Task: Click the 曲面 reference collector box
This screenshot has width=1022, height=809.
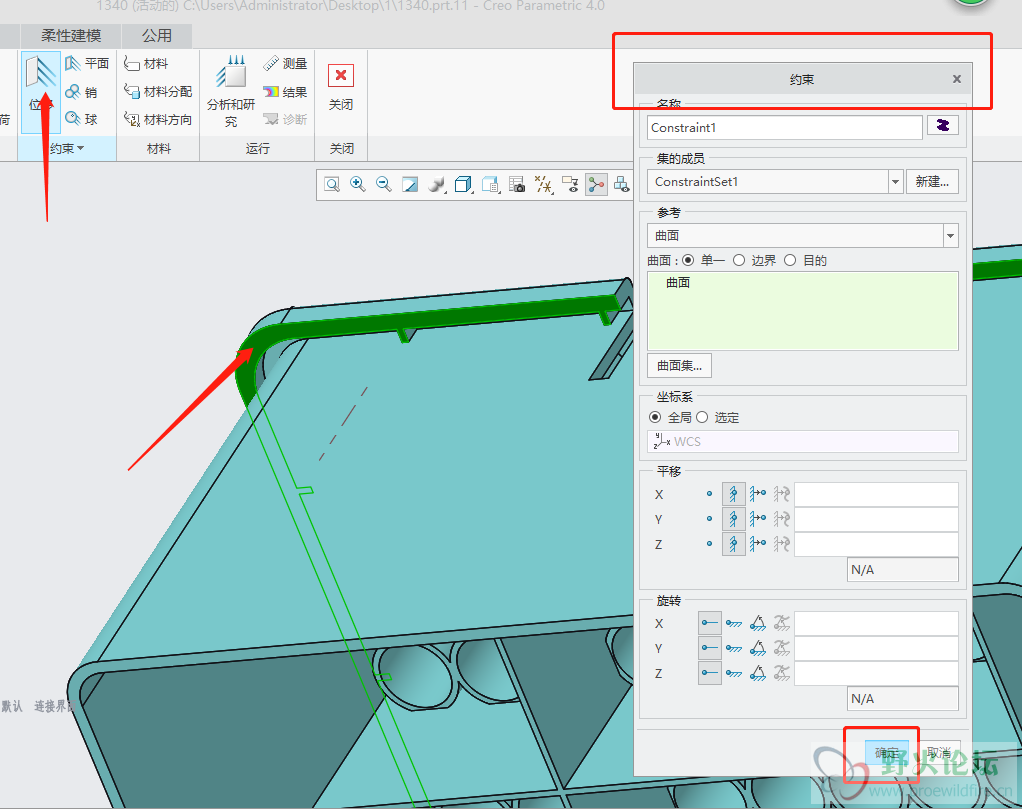Action: 803,311
